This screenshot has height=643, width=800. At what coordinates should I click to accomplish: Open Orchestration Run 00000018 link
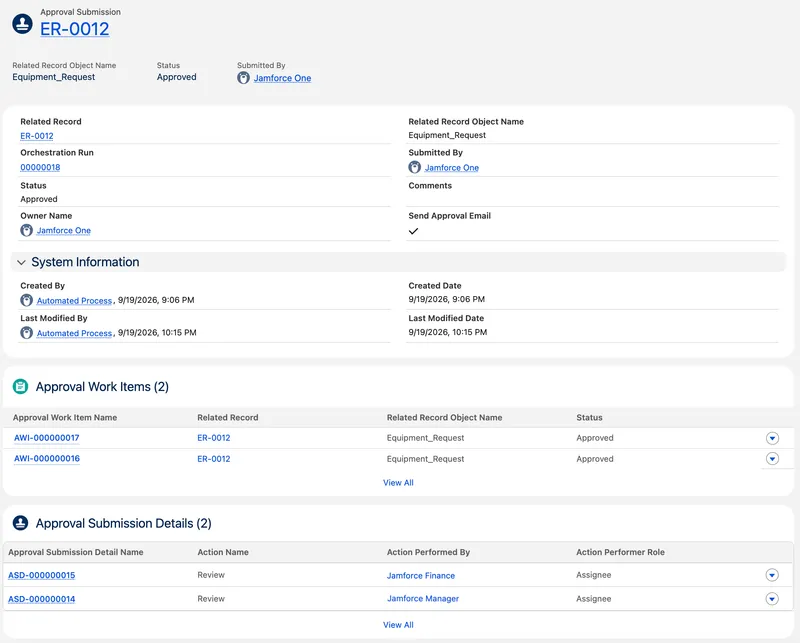coord(40,167)
